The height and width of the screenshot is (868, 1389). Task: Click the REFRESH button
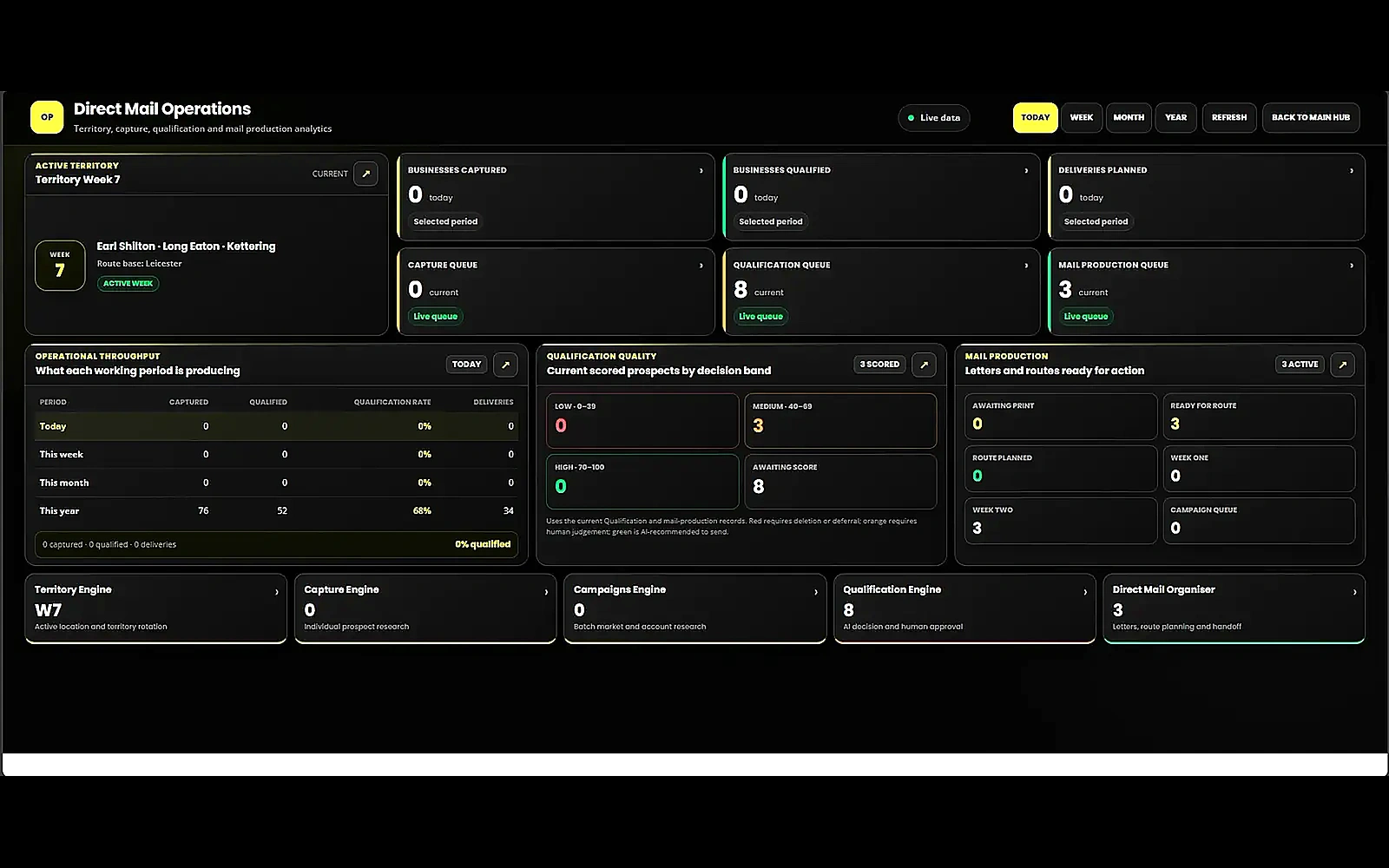click(1229, 118)
